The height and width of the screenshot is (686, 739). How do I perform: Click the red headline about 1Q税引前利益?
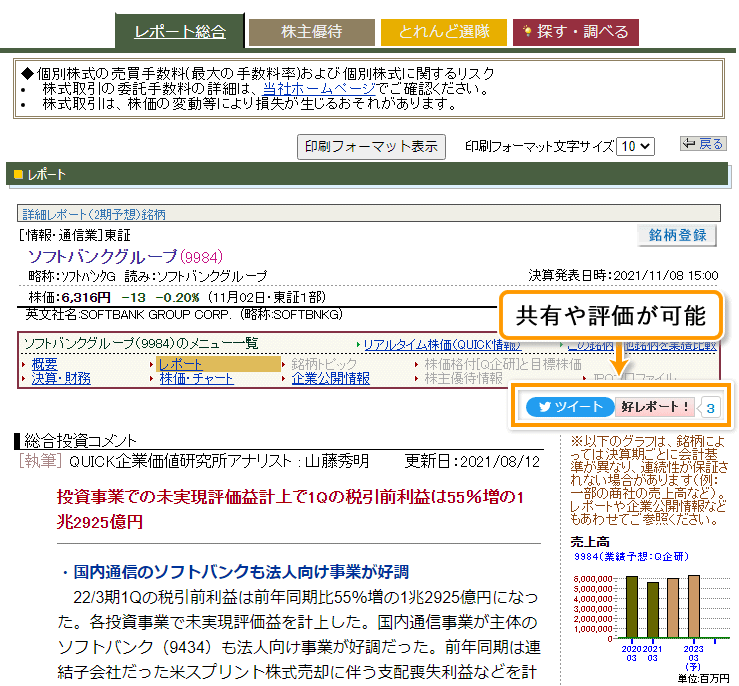point(290,509)
